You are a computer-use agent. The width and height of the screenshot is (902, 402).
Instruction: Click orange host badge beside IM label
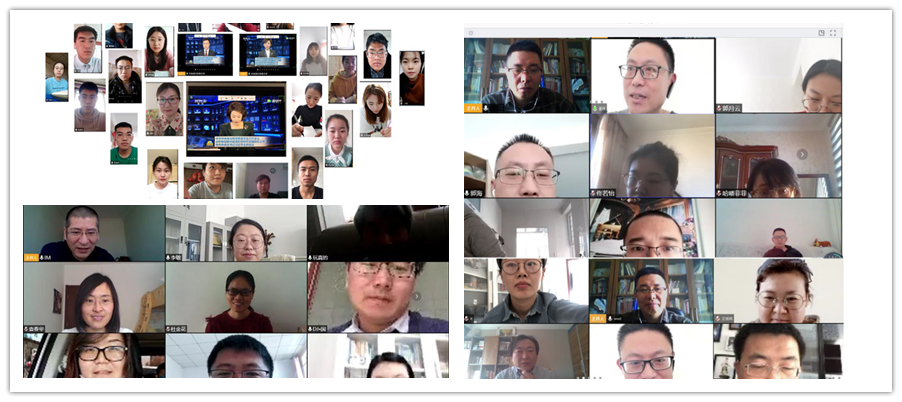(x=31, y=257)
